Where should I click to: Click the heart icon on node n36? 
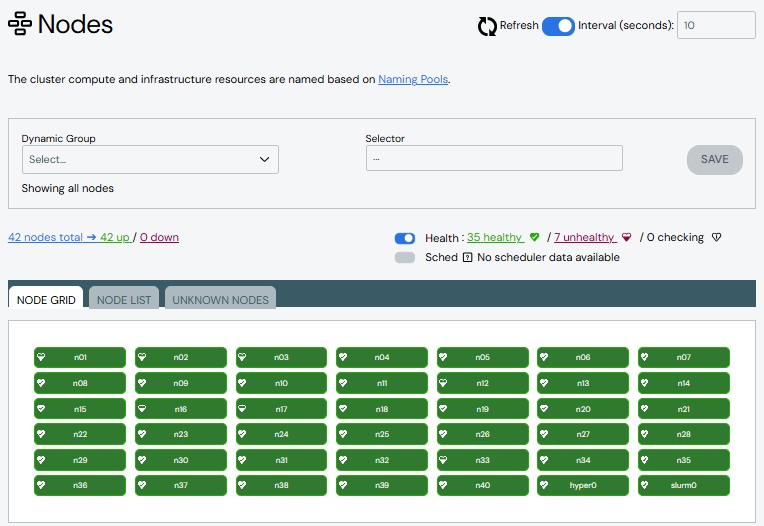pos(41,485)
